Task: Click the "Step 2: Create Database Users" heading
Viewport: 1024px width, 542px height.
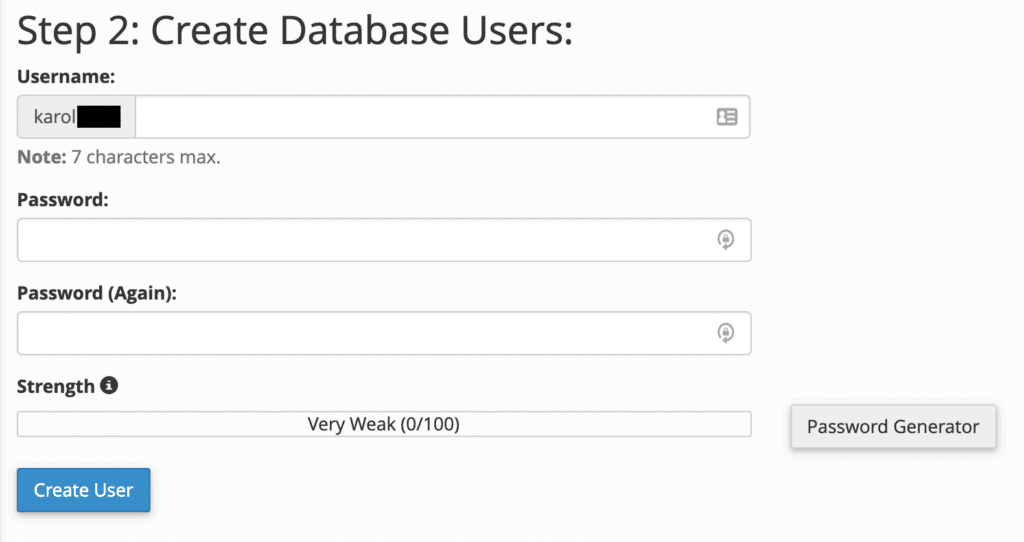Action: click(295, 31)
